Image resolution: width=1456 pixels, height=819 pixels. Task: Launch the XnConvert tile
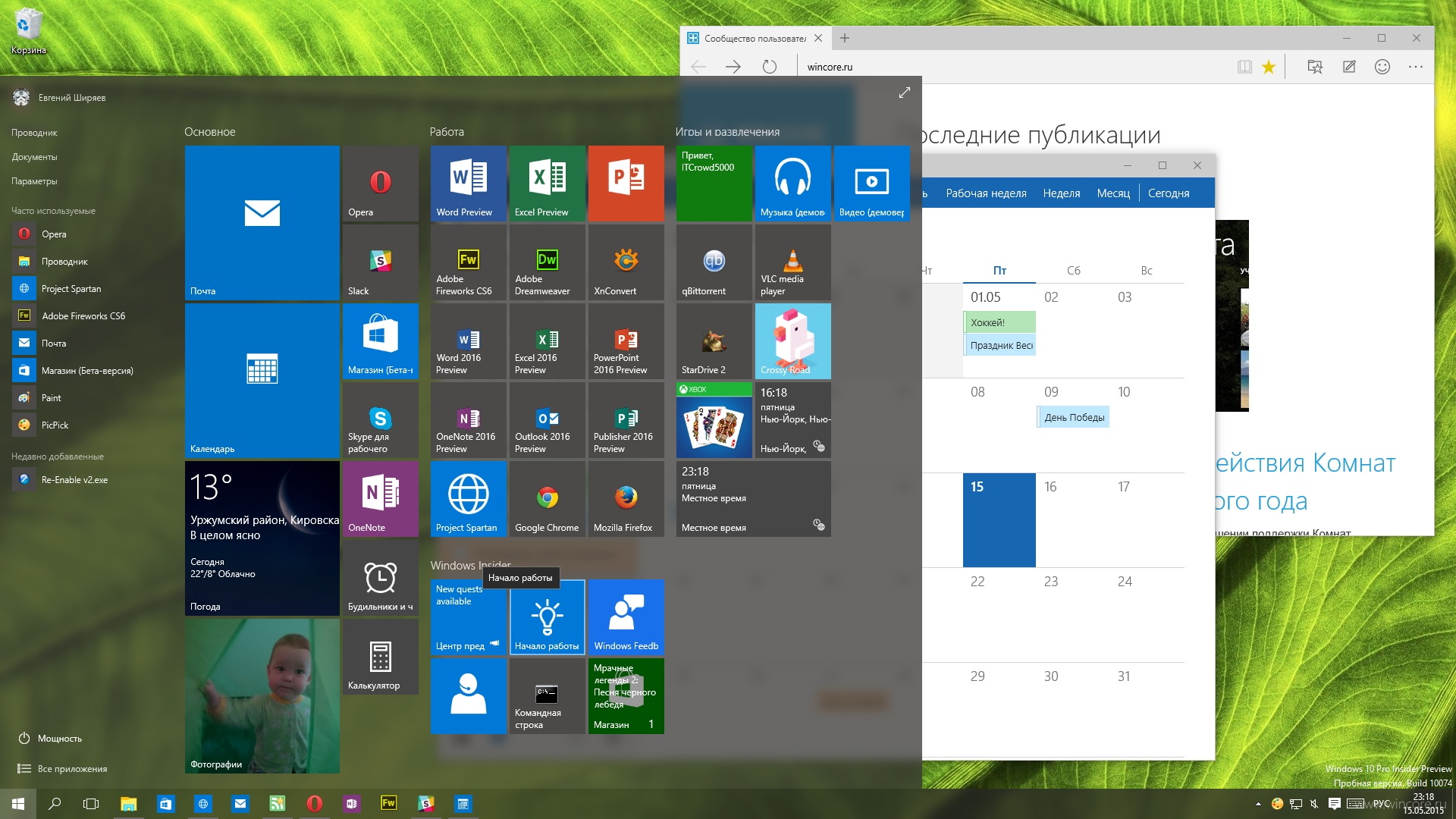(x=626, y=262)
